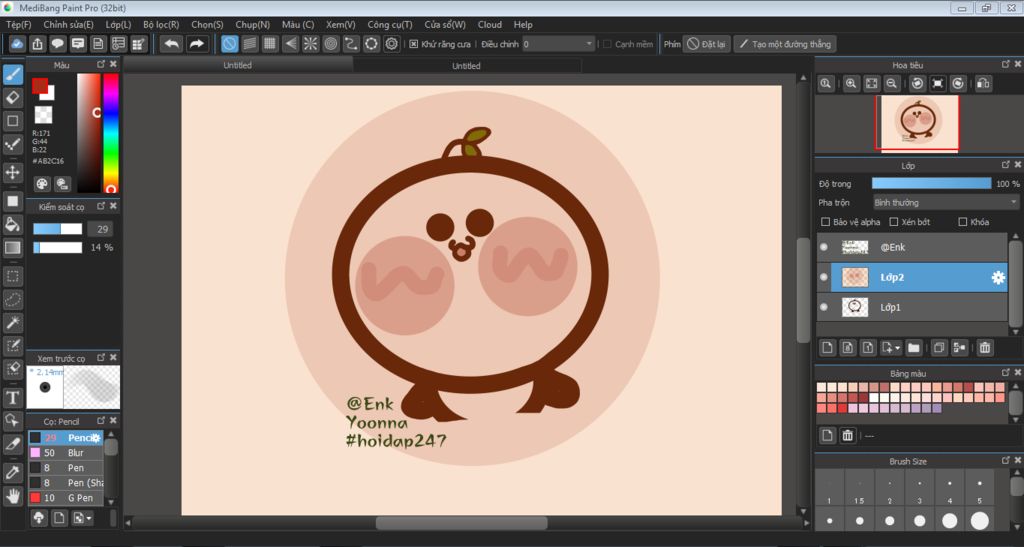Hide the @Enk layer
Image resolution: width=1024 pixels, height=547 pixels.
(824, 247)
